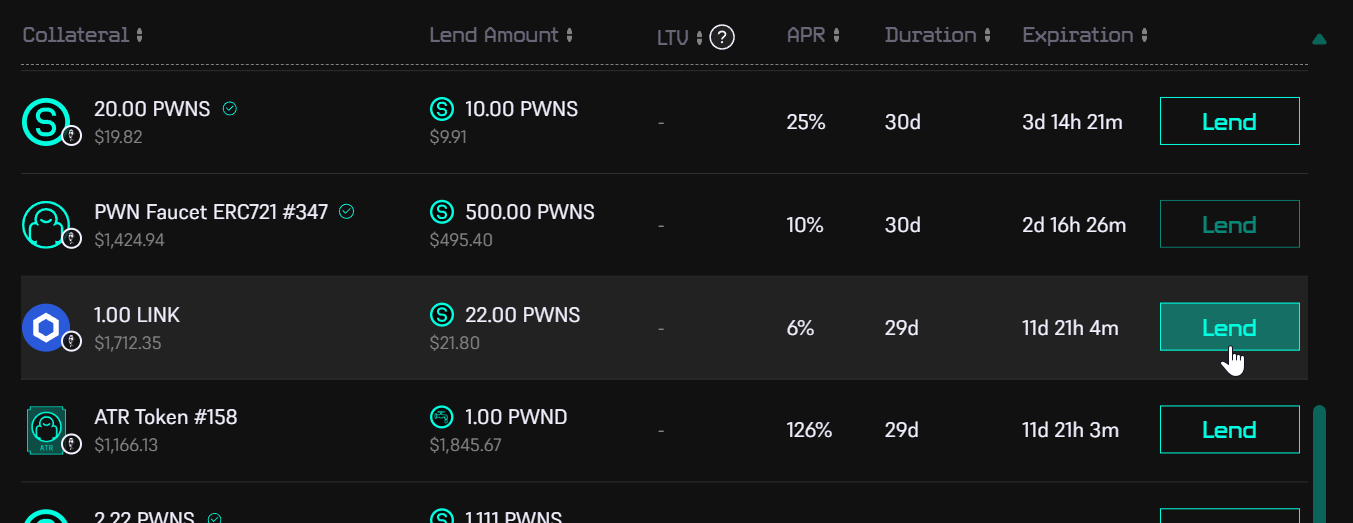Click PWNS icon beside 500.00 PWNS amount
This screenshot has height=523, width=1353.
point(441,212)
